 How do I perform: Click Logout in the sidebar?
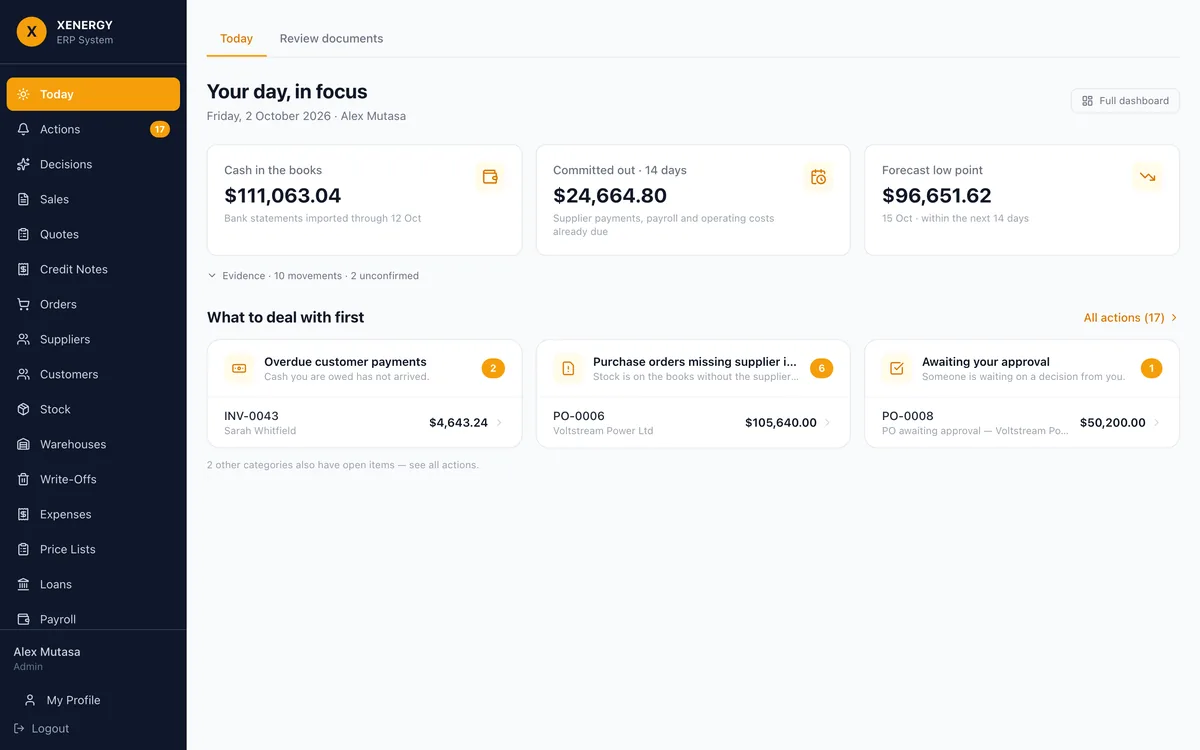[41, 728]
